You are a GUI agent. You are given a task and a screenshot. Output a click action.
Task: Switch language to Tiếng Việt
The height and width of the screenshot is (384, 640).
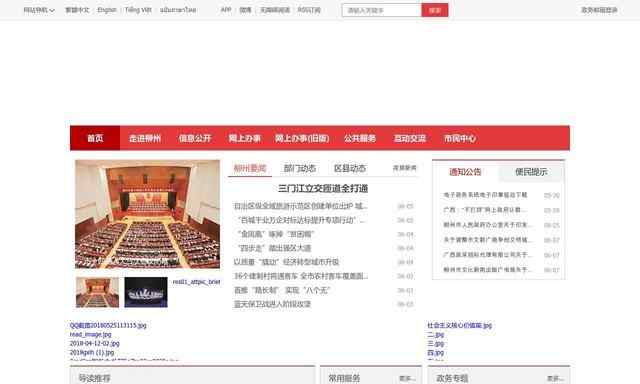pyautogui.click(x=138, y=10)
